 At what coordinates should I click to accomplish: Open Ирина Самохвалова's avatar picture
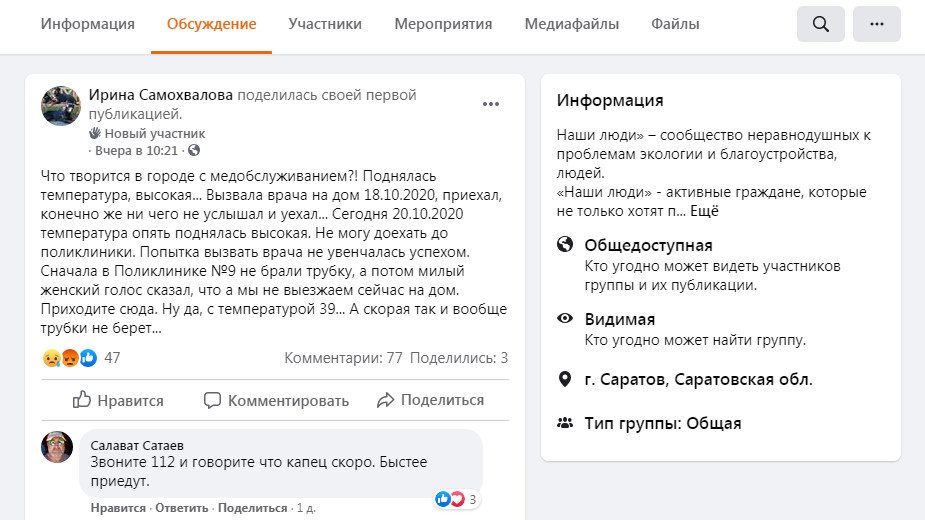click(x=61, y=106)
